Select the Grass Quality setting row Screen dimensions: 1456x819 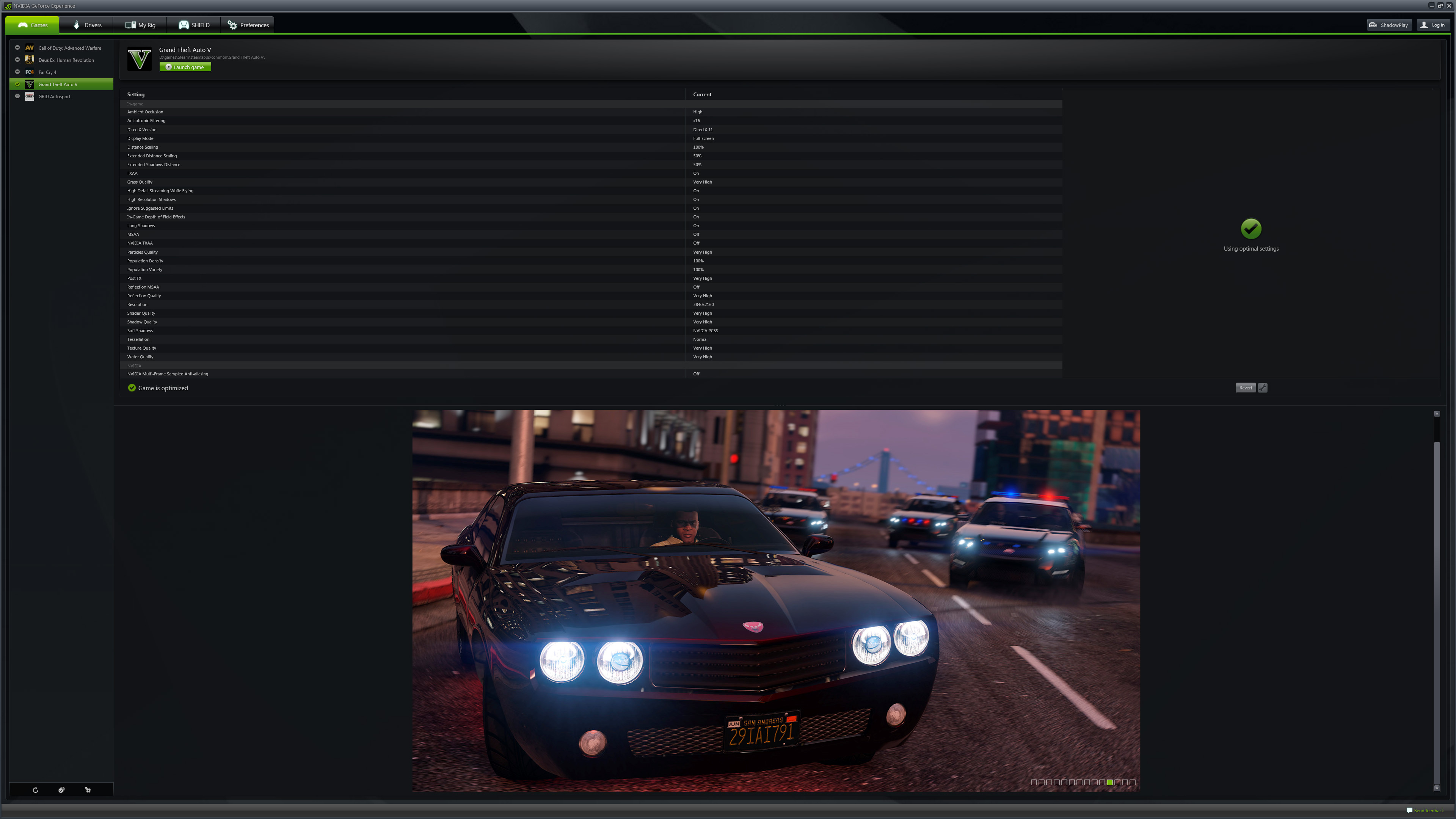tap(591, 182)
